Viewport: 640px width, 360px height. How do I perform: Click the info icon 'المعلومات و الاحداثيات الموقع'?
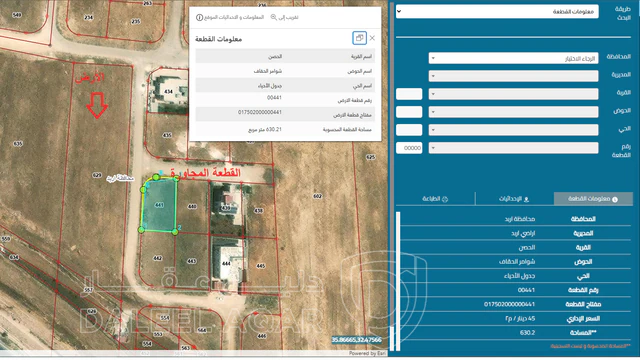click(x=230, y=17)
